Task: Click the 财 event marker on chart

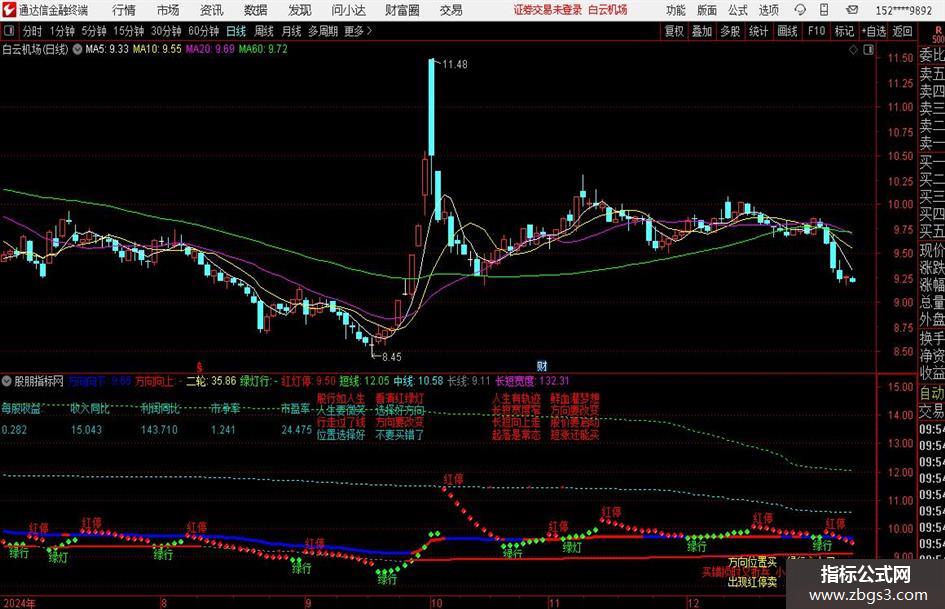Action: (x=542, y=366)
